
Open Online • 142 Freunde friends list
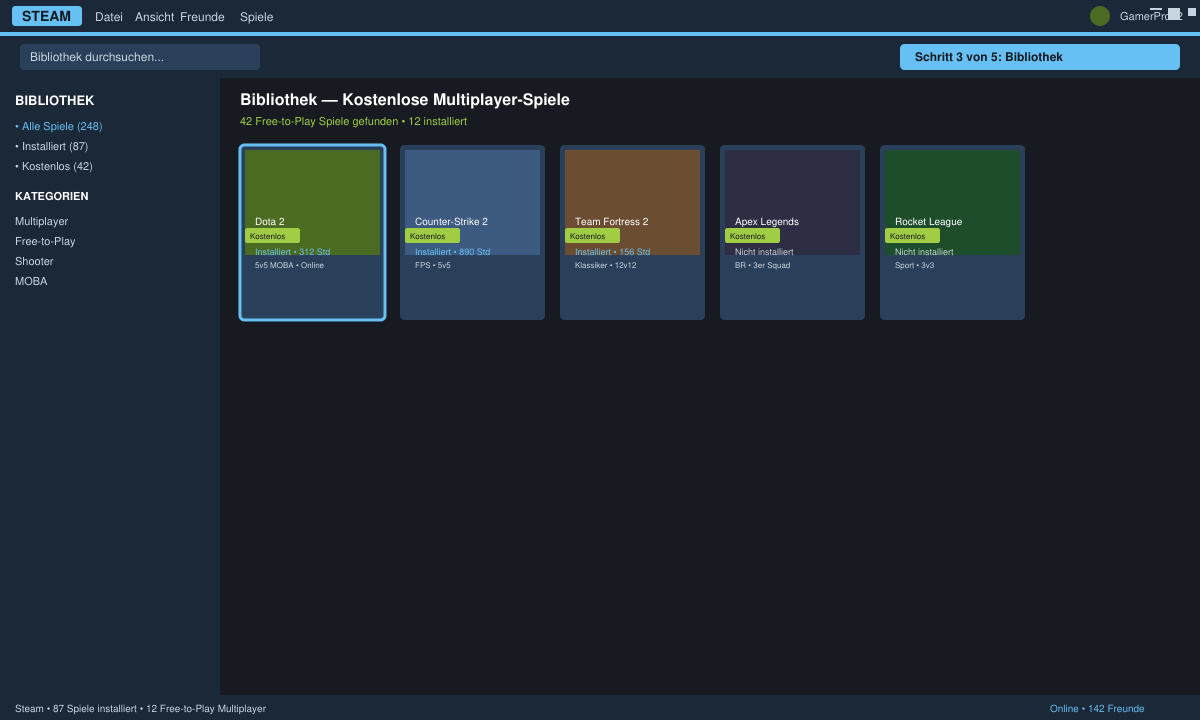(x=1097, y=708)
